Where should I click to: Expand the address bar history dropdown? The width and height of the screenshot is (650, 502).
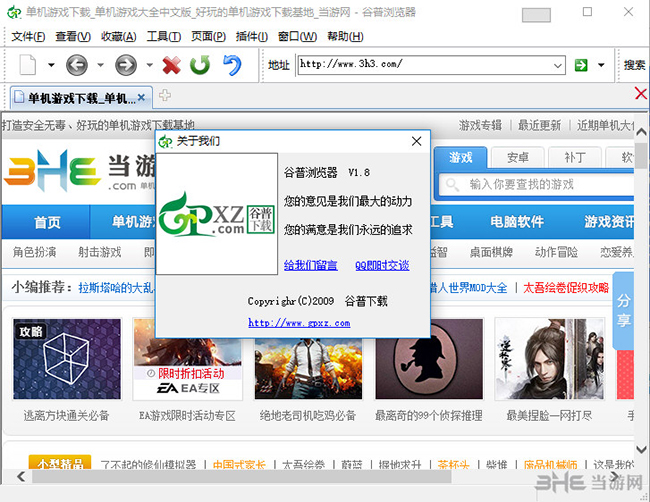click(x=558, y=65)
